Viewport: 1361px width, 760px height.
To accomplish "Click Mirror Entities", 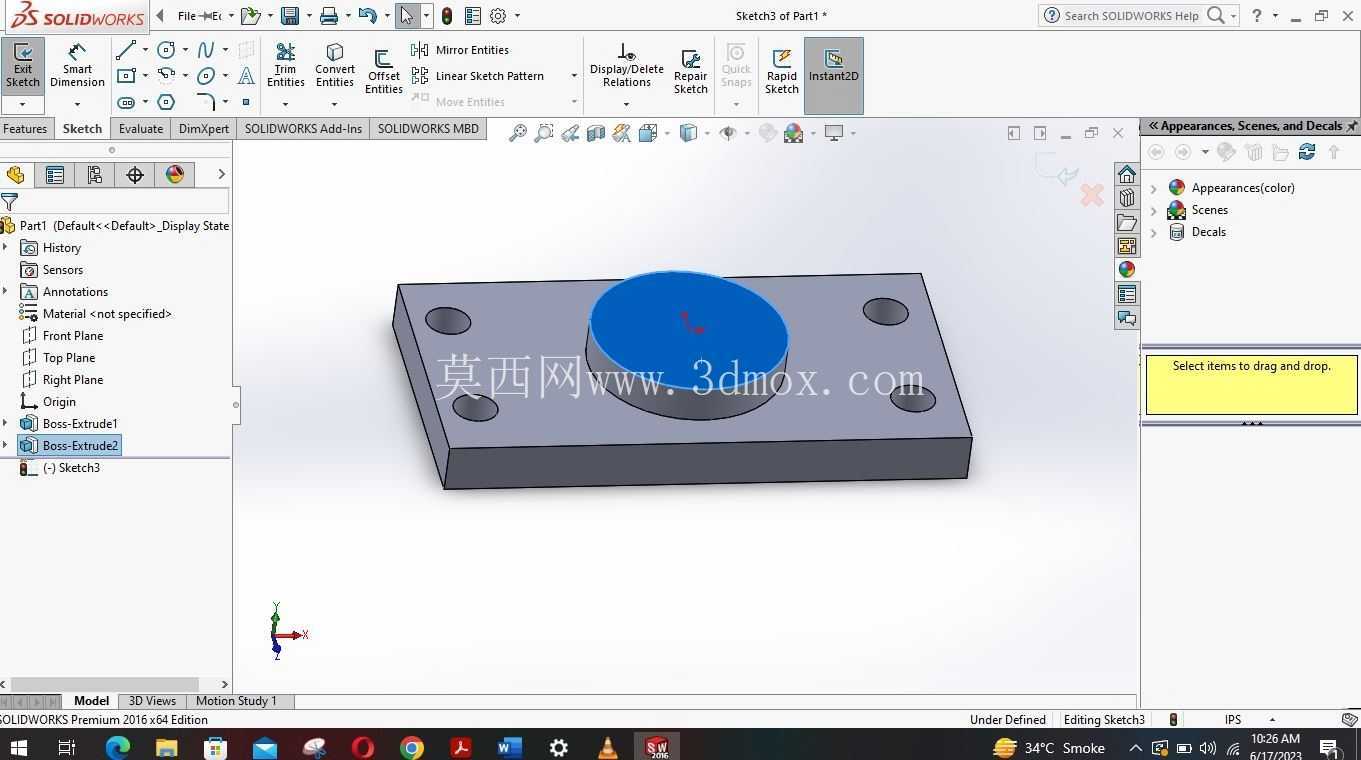I will (460, 50).
